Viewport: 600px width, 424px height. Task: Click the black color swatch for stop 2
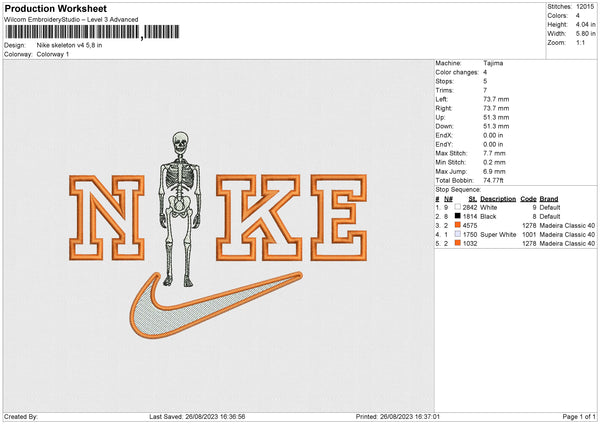[x=458, y=216]
